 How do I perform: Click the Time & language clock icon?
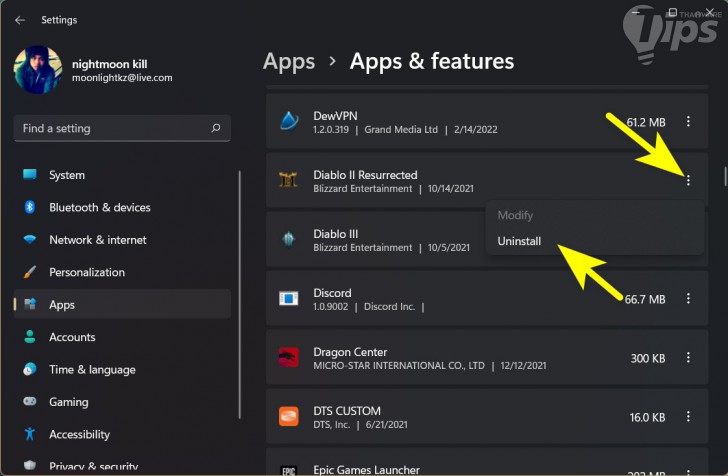click(30, 369)
